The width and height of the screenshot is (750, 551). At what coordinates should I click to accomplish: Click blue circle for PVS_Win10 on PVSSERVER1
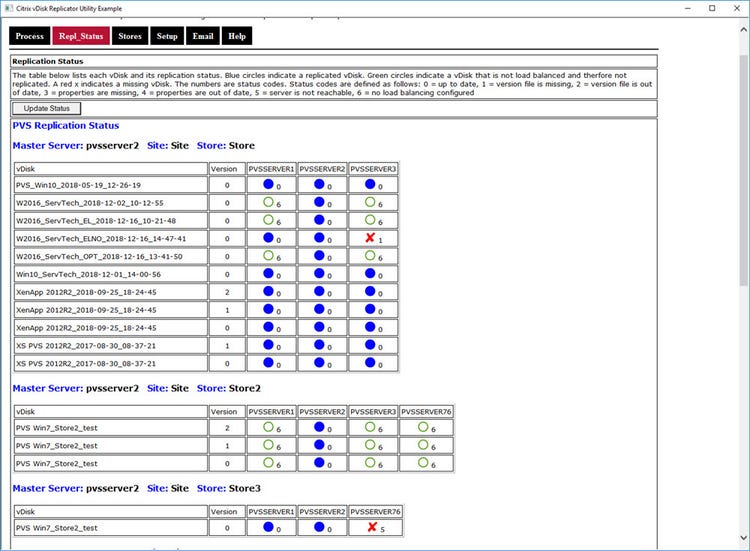268,184
